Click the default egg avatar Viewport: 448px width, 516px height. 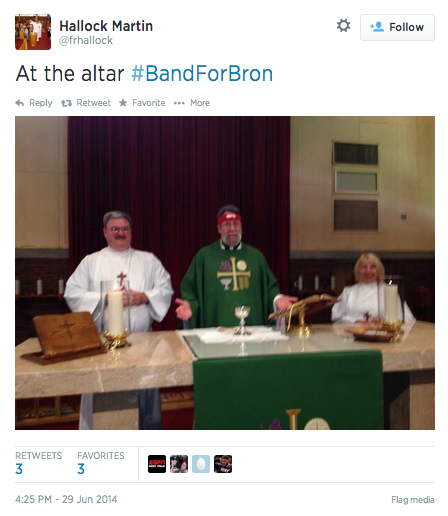201,464
